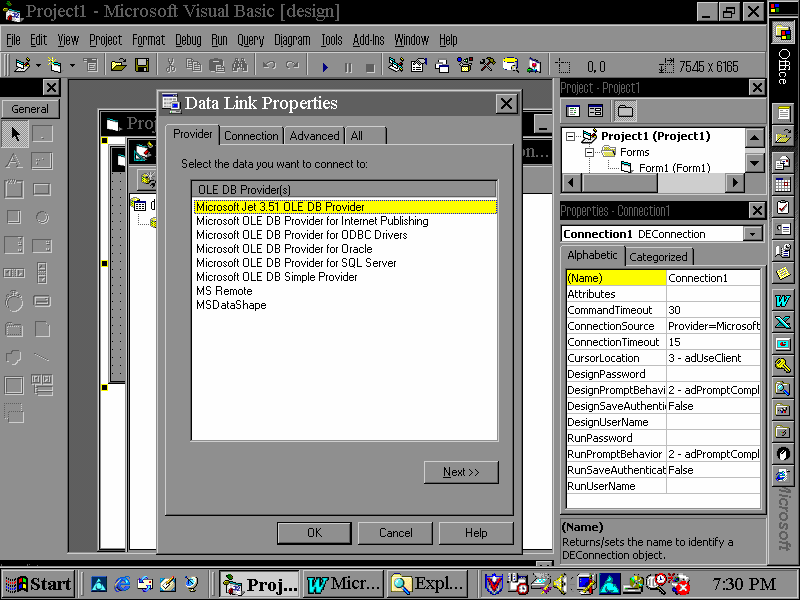
Task: Open the Windows Start button
Action: tap(39, 584)
